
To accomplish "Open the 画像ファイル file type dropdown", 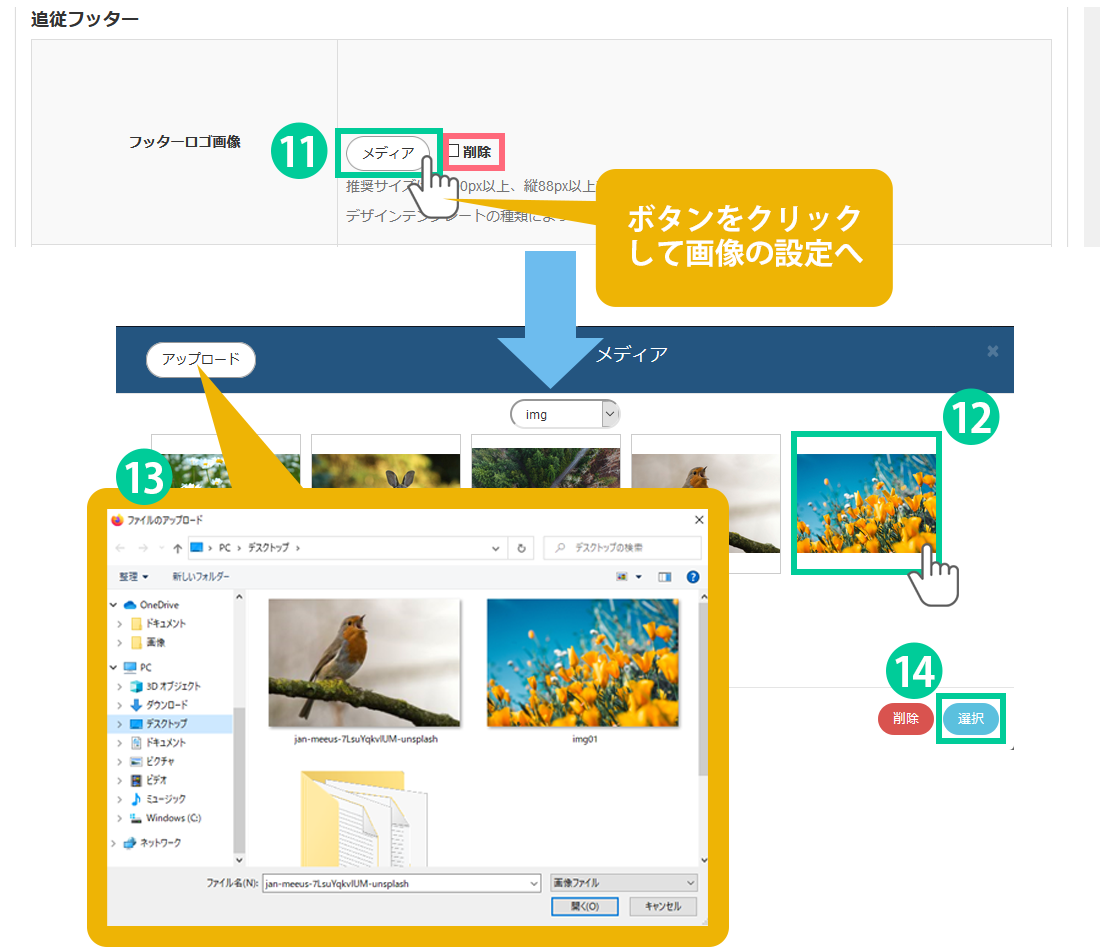I will click(623, 883).
